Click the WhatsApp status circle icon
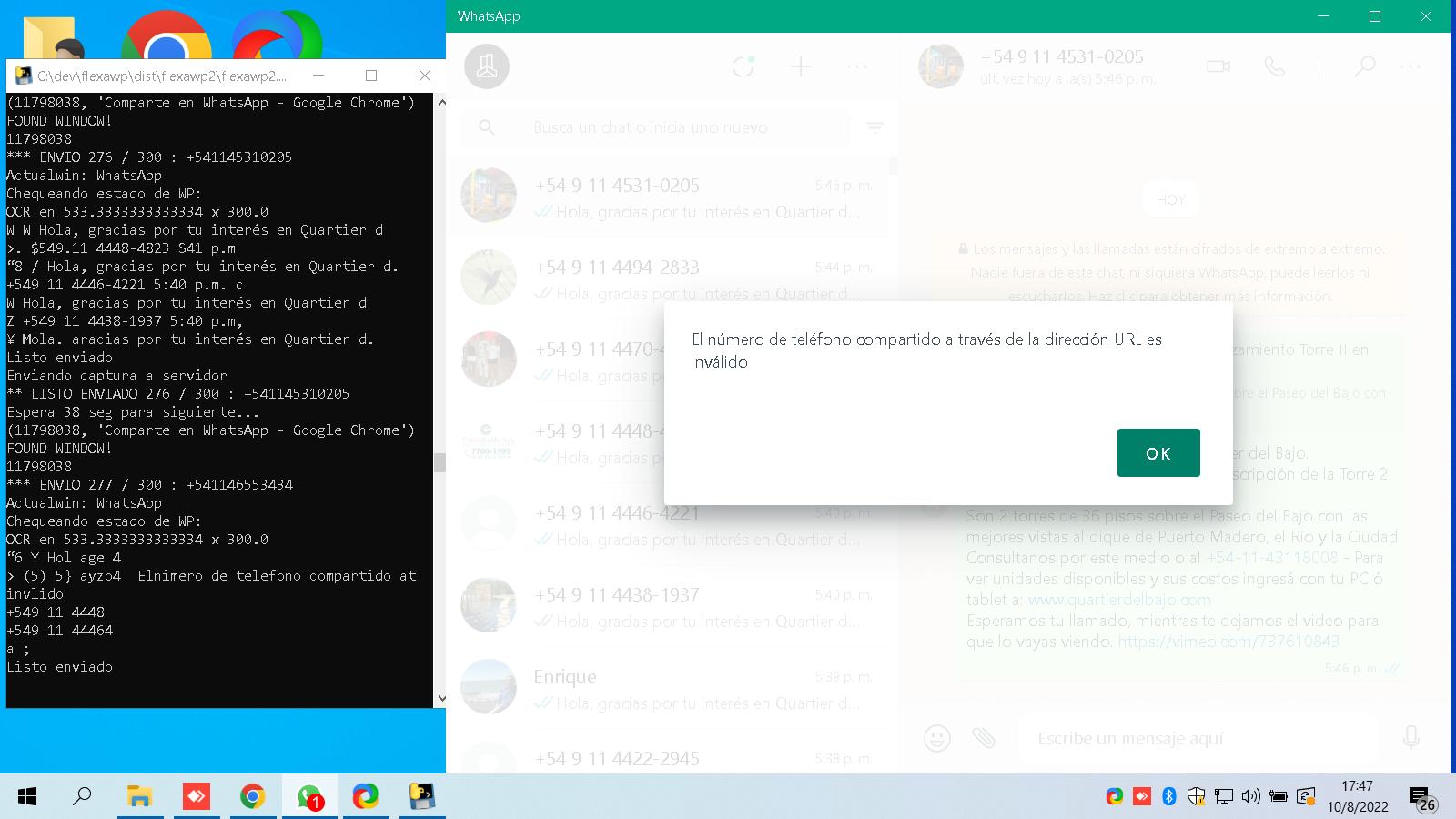Image resolution: width=1456 pixels, height=819 pixels. click(743, 66)
